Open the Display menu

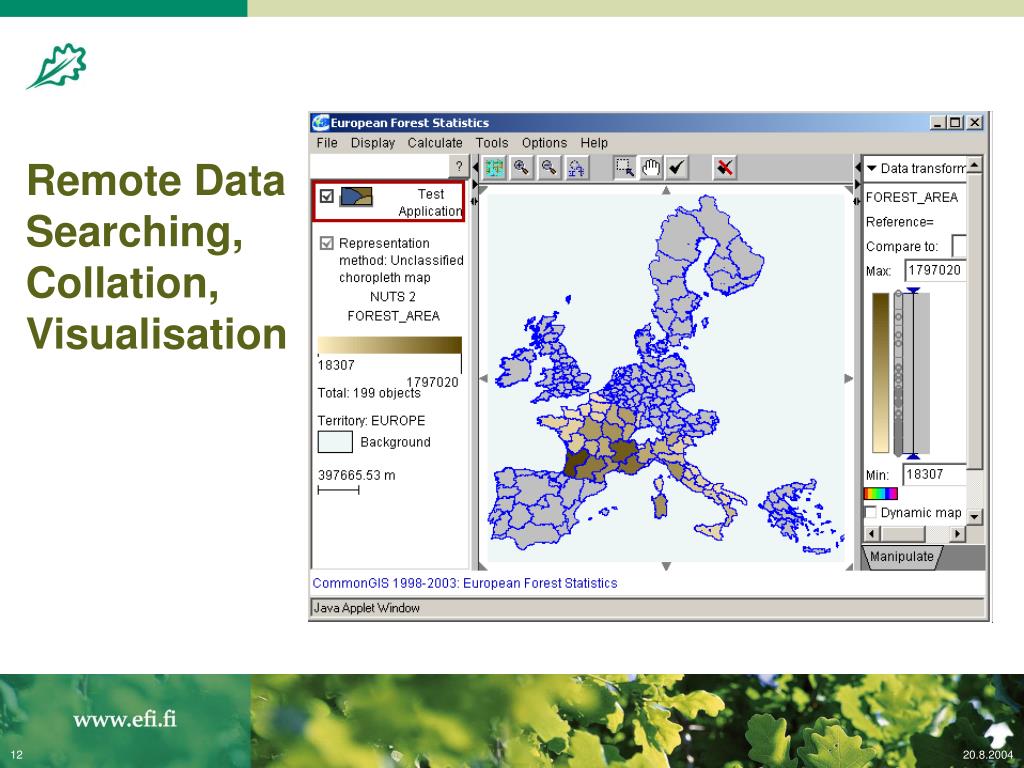(x=373, y=143)
